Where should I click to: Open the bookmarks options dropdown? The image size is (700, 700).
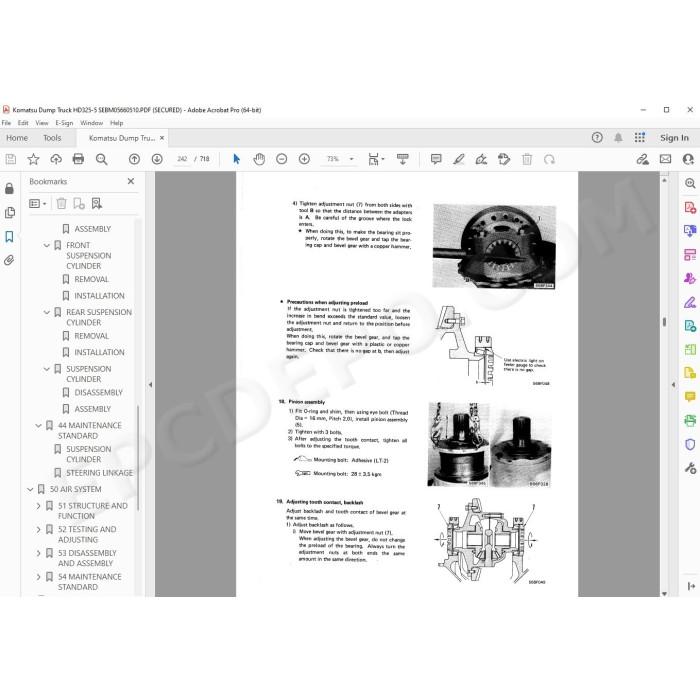[38, 204]
